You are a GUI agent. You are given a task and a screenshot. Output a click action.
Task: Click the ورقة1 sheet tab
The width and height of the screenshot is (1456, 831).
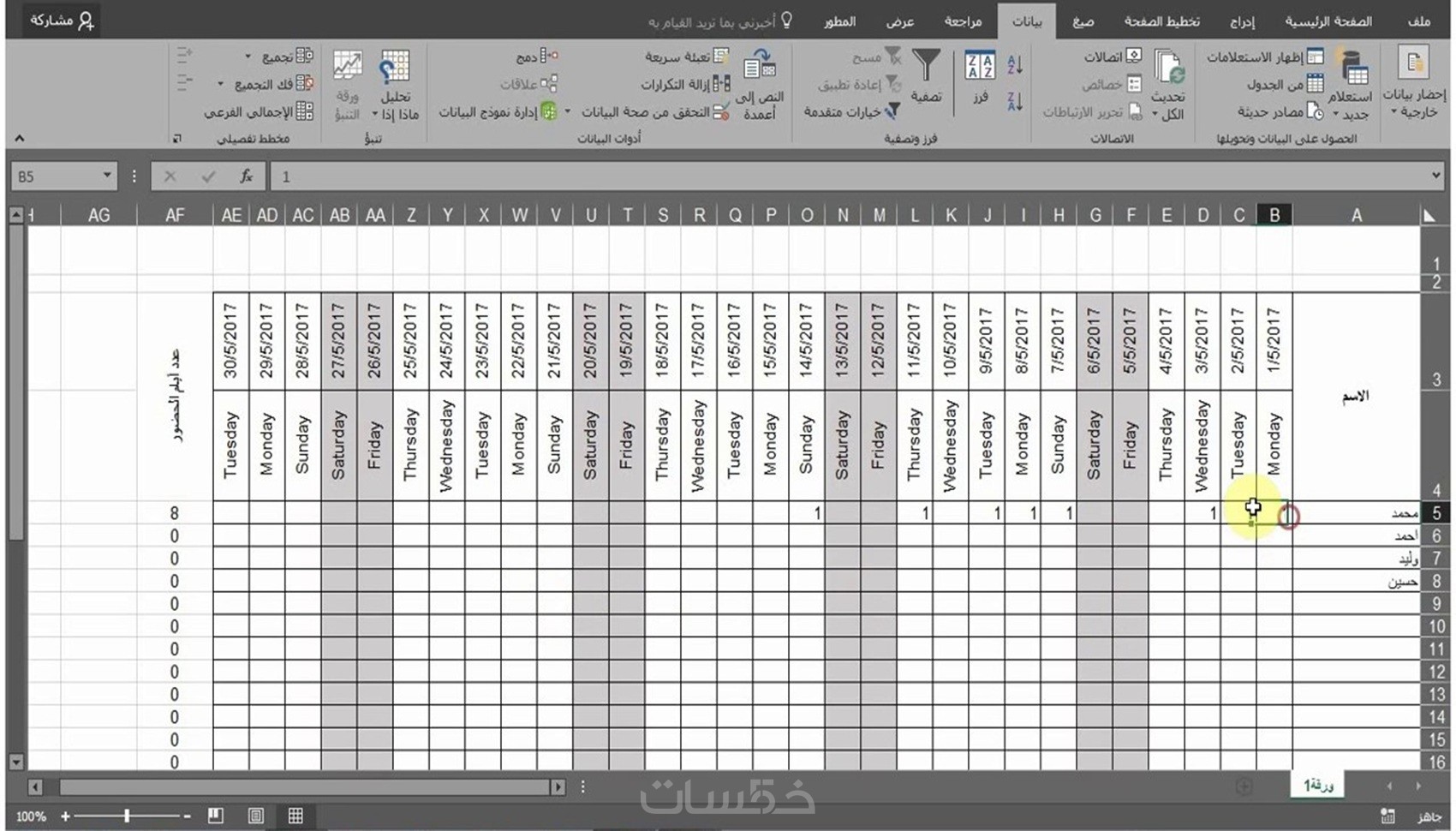(x=1318, y=785)
